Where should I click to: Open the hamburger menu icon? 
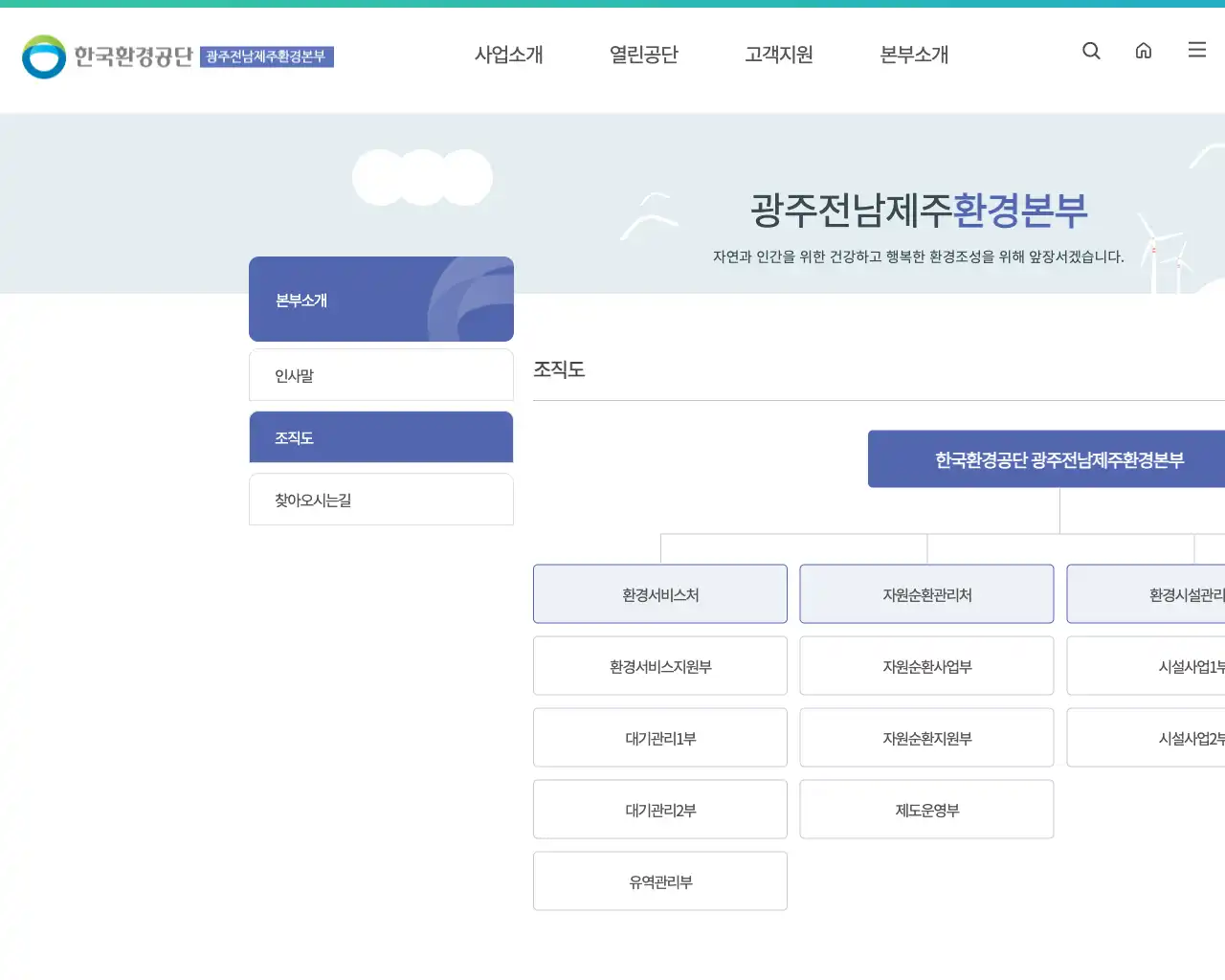pyautogui.click(x=1196, y=51)
